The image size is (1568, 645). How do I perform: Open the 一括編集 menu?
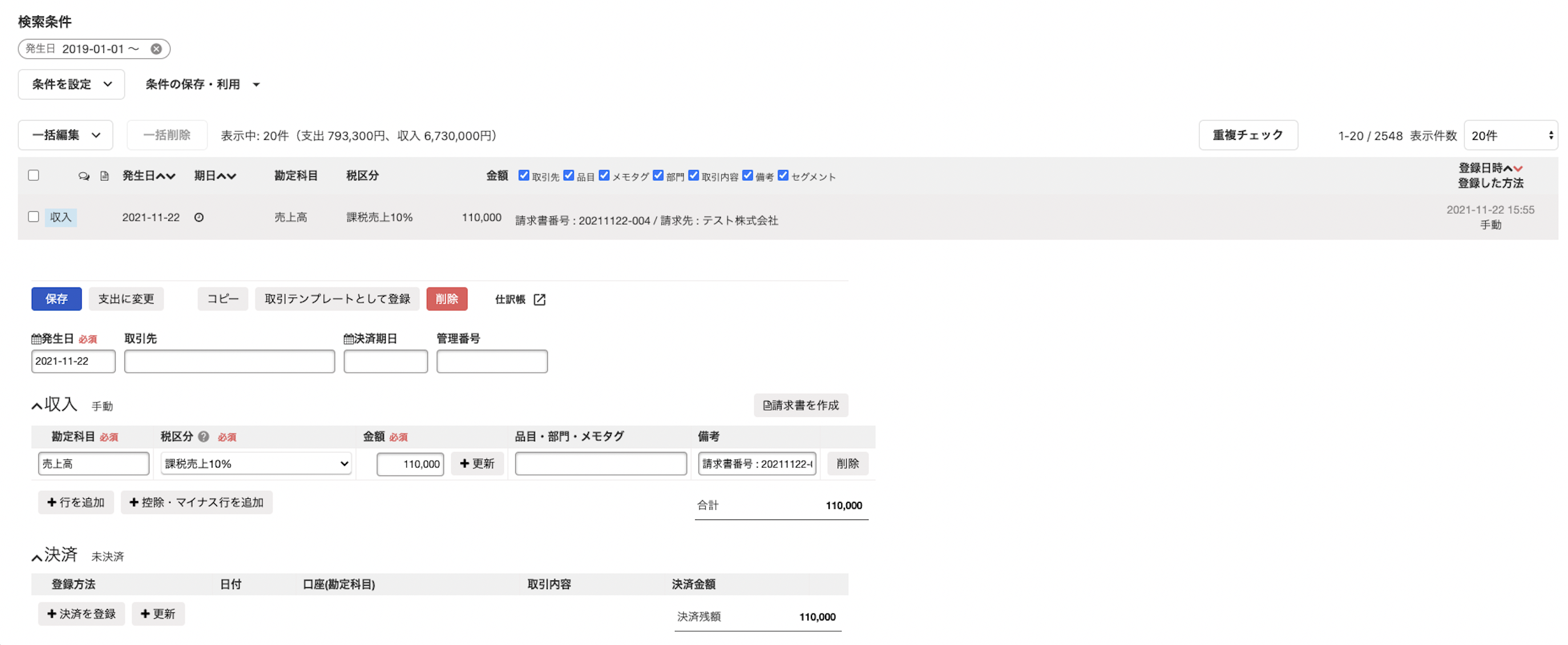click(65, 135)
